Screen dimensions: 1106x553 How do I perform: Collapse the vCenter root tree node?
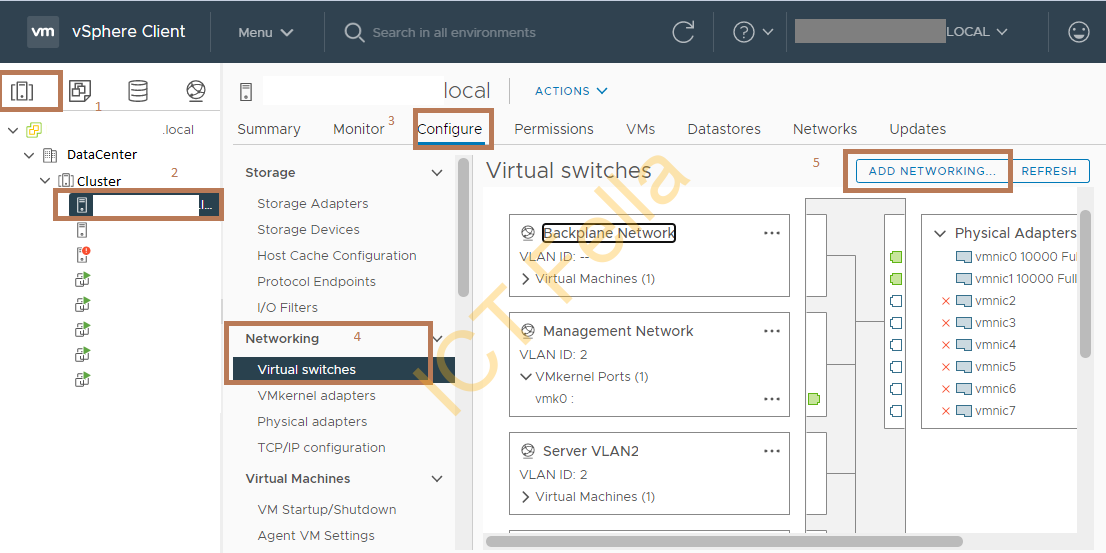[x=13, y=130]
